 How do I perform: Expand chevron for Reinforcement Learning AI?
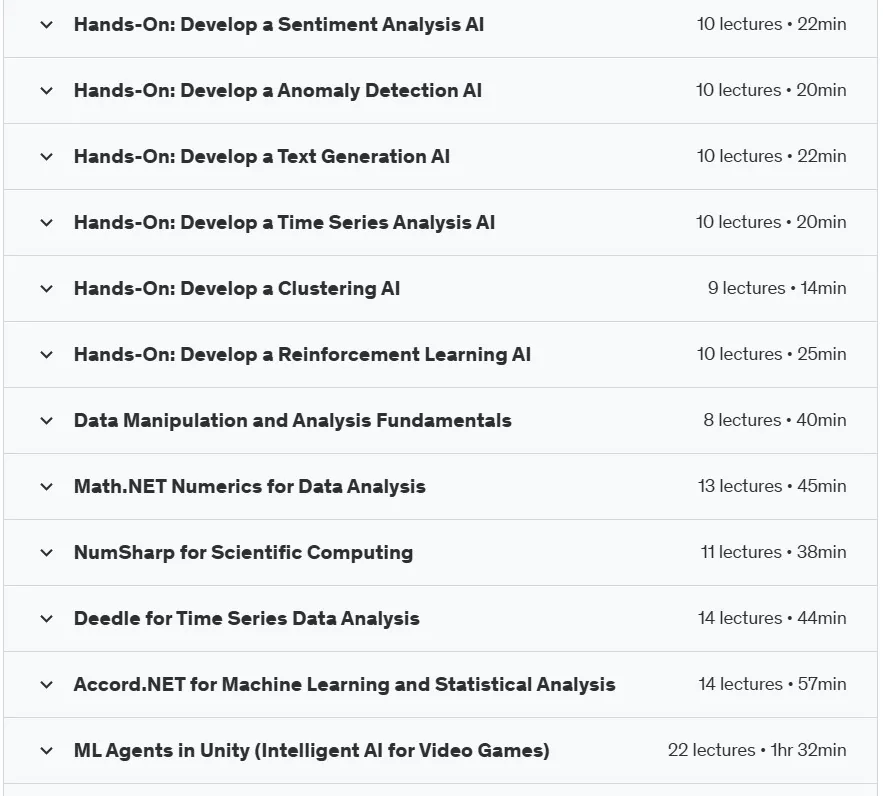(47, 355)
